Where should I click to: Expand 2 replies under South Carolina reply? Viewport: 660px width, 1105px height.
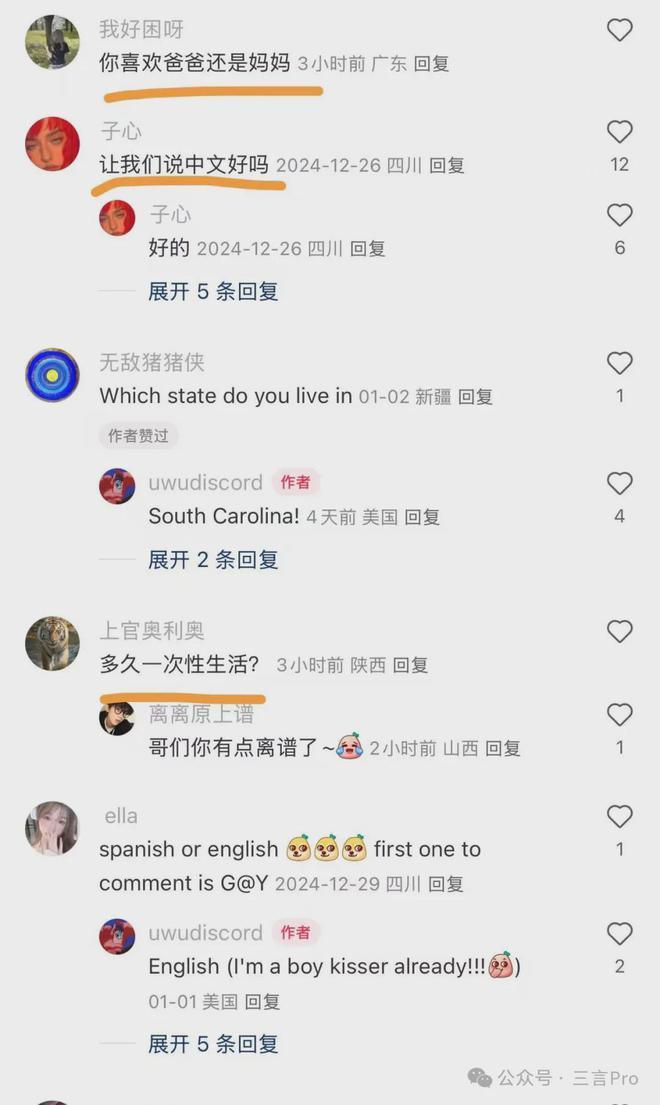[x=213, y=560]
